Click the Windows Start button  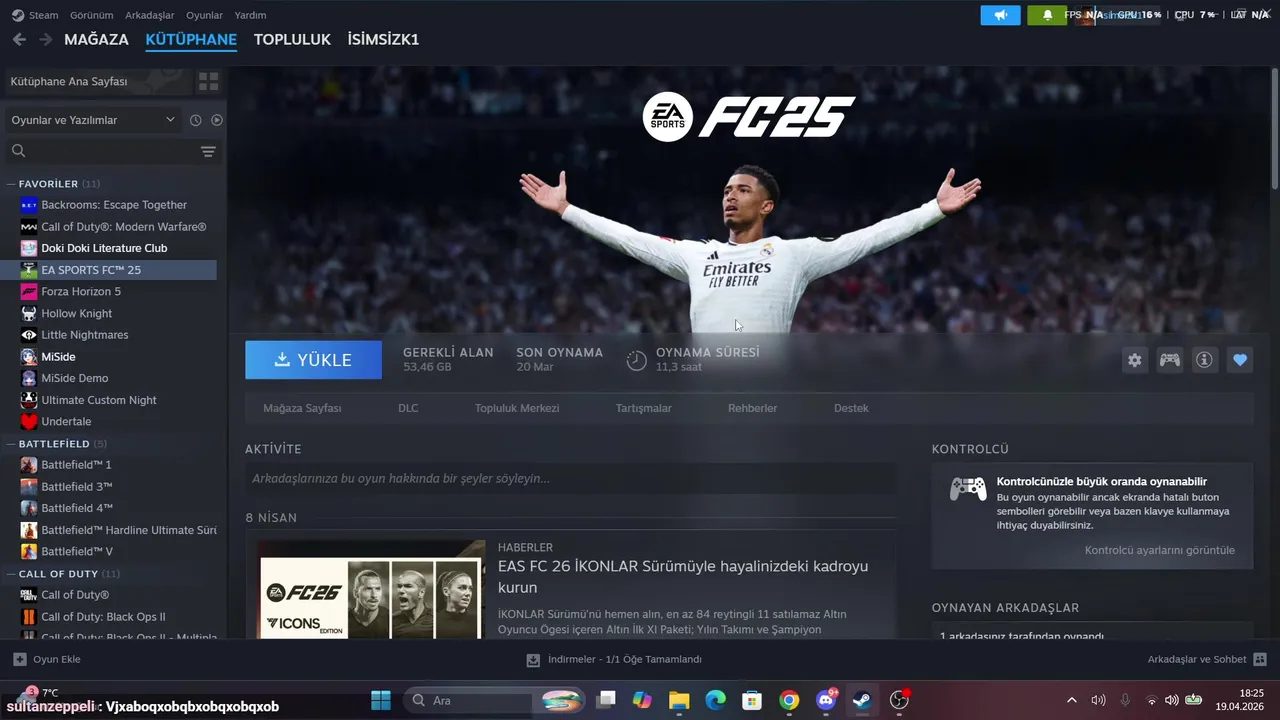381,700
